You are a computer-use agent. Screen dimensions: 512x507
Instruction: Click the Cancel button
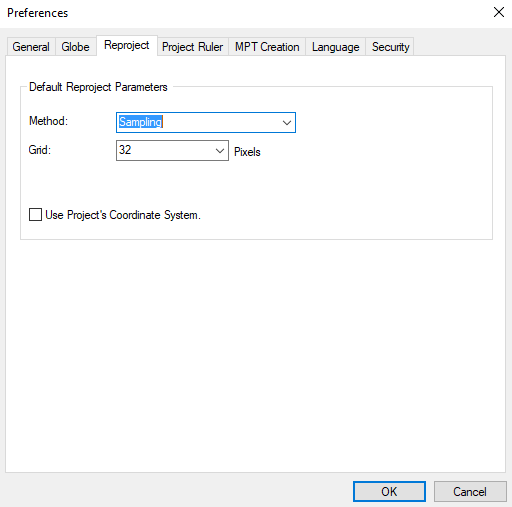[x=470, y=491]
